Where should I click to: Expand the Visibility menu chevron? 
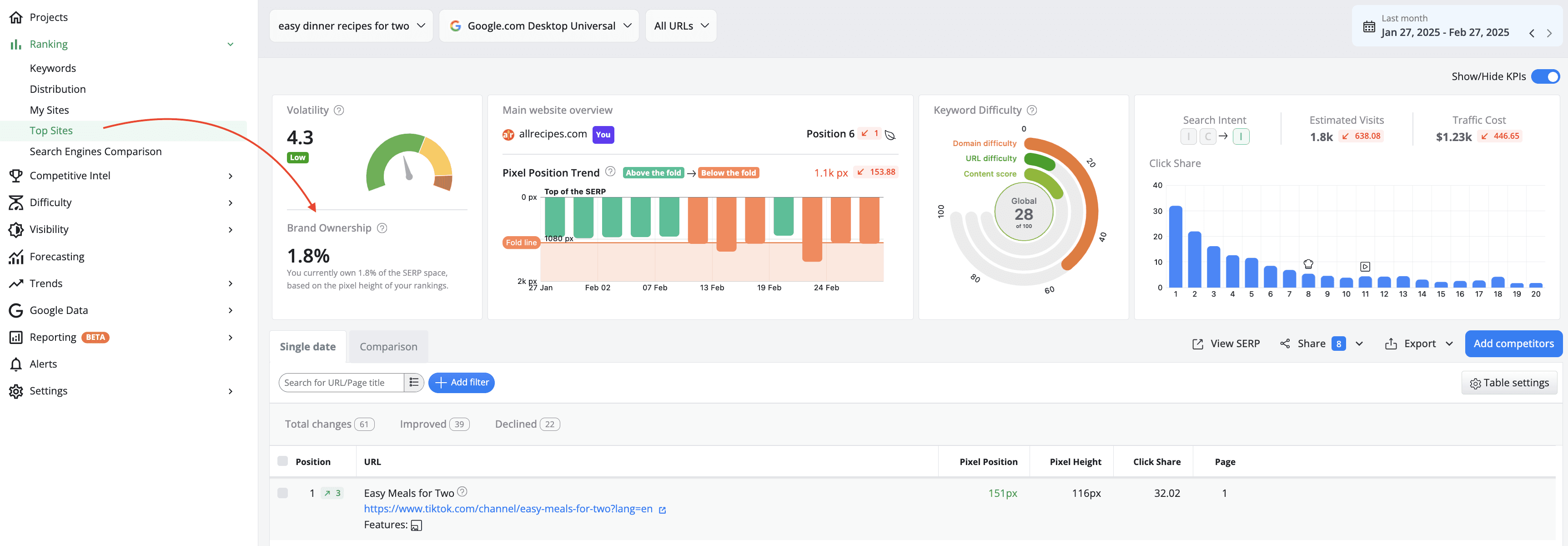[231, 229]
